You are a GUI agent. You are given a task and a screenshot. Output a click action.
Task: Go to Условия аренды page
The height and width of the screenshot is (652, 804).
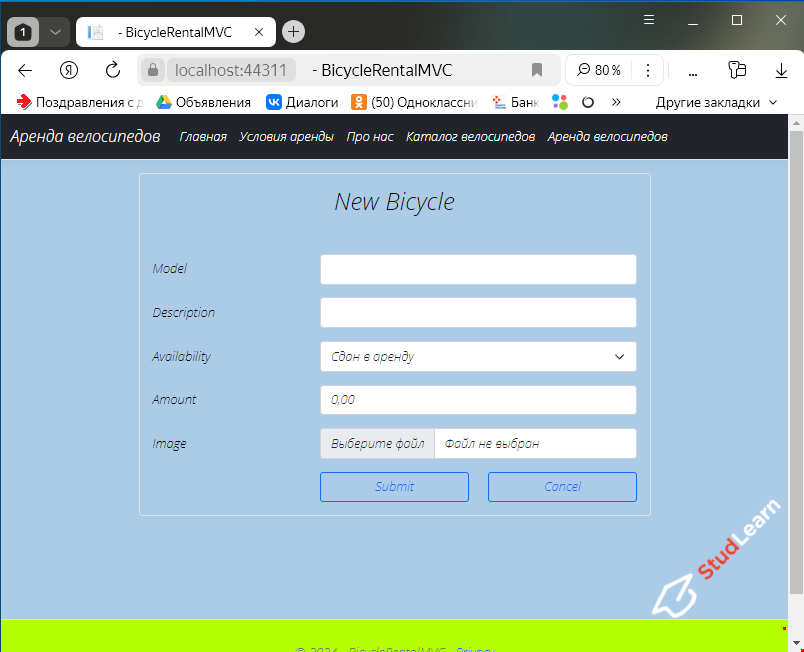(x=287, y=137)
